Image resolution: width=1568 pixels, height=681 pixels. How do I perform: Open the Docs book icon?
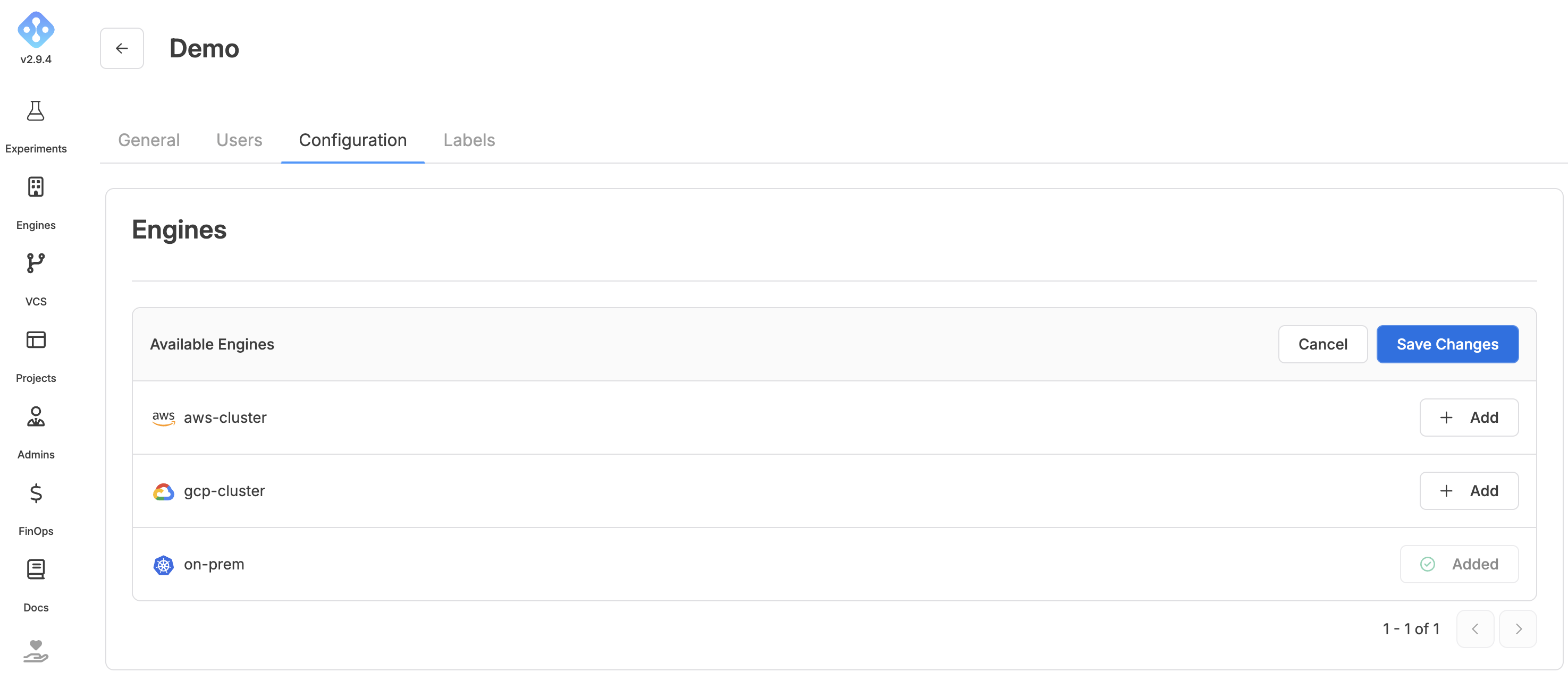[36, 569]
